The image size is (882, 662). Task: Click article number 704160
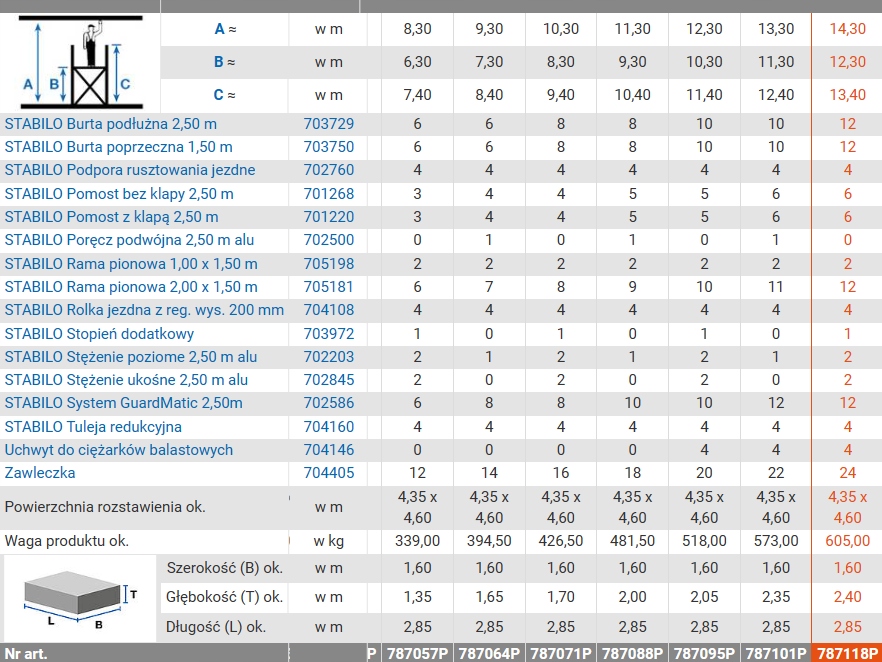click(329, 427)
